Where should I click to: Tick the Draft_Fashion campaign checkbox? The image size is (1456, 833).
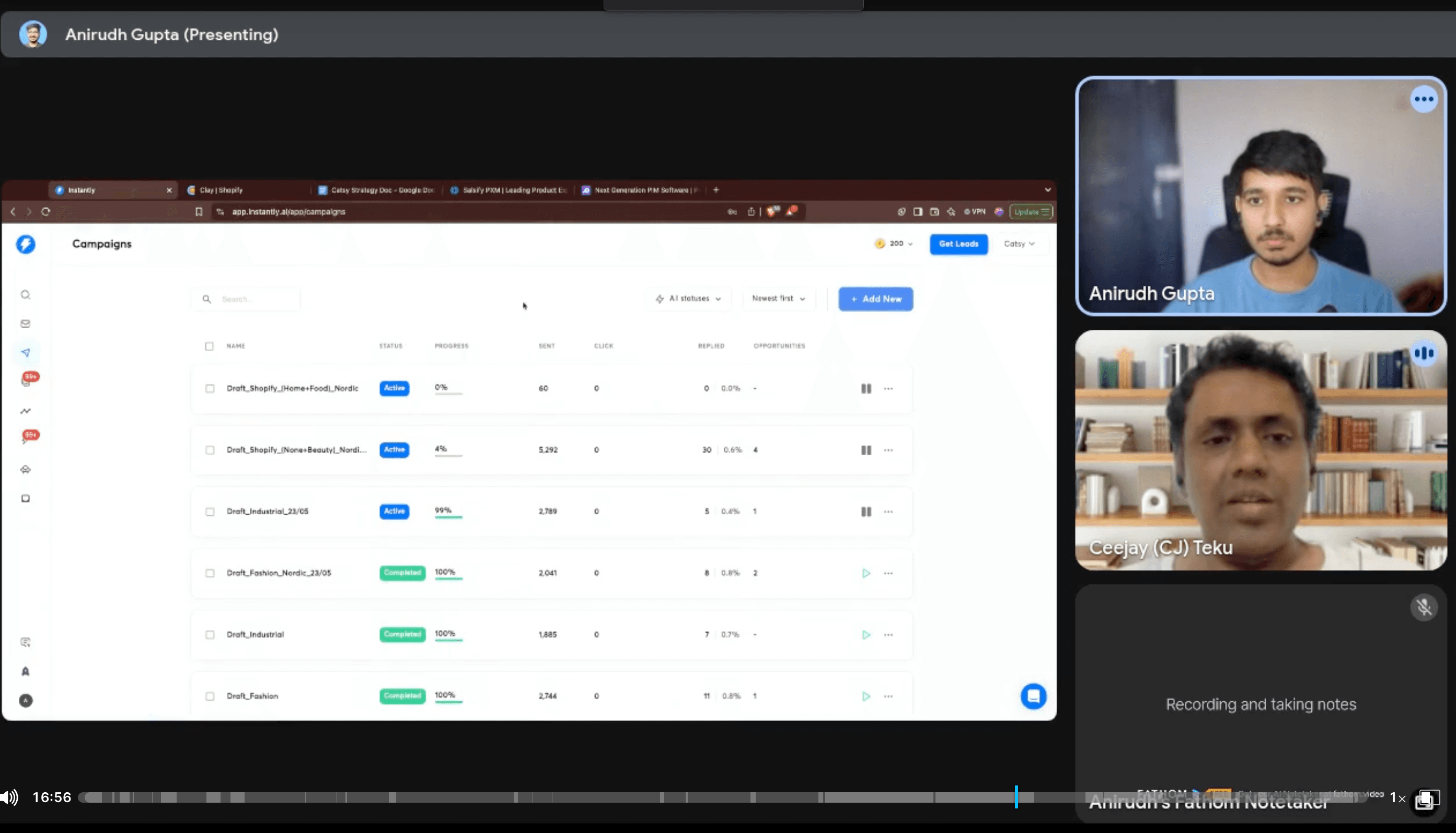(210, 696)
